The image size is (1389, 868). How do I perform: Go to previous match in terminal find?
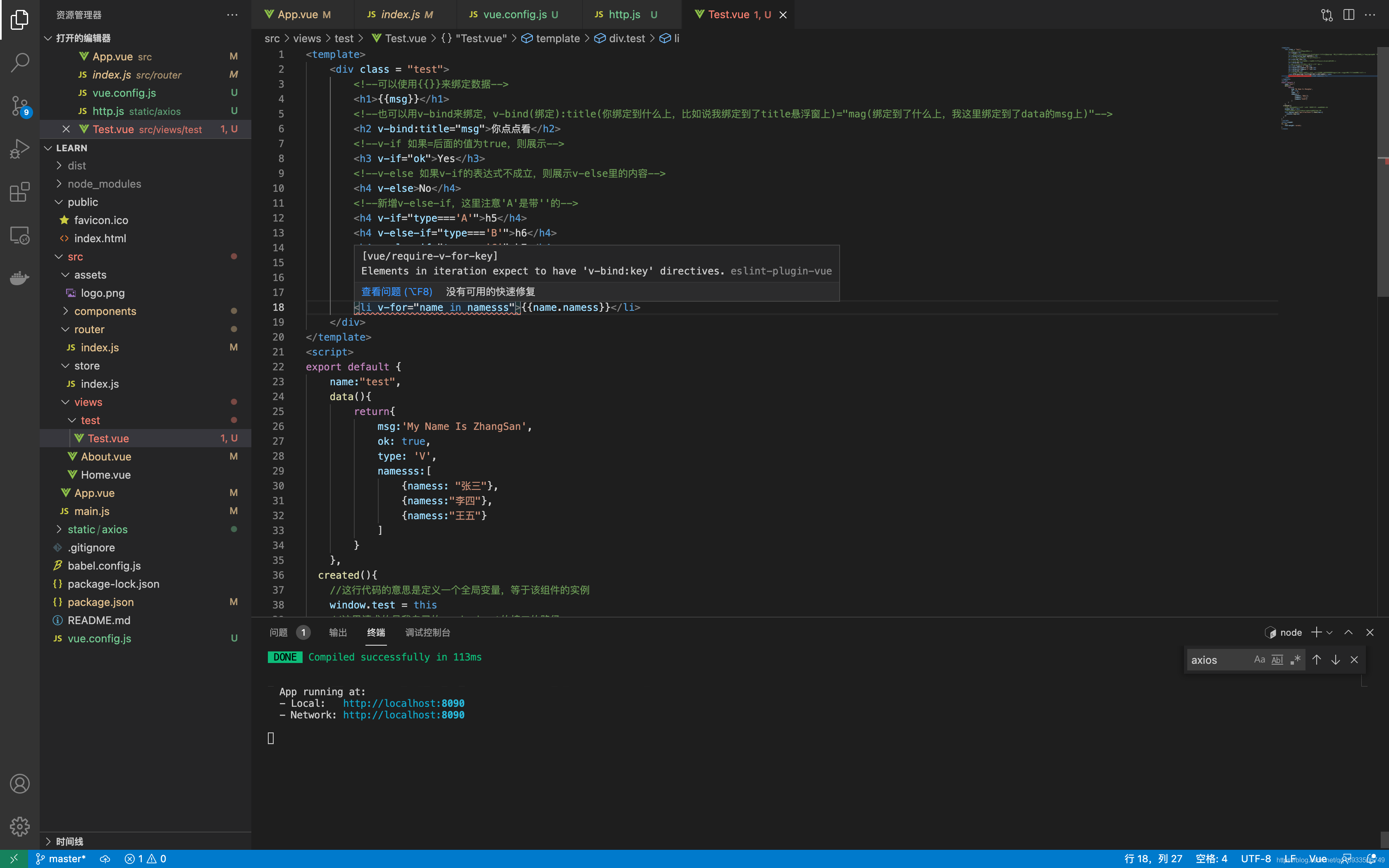coord(1317,660)
